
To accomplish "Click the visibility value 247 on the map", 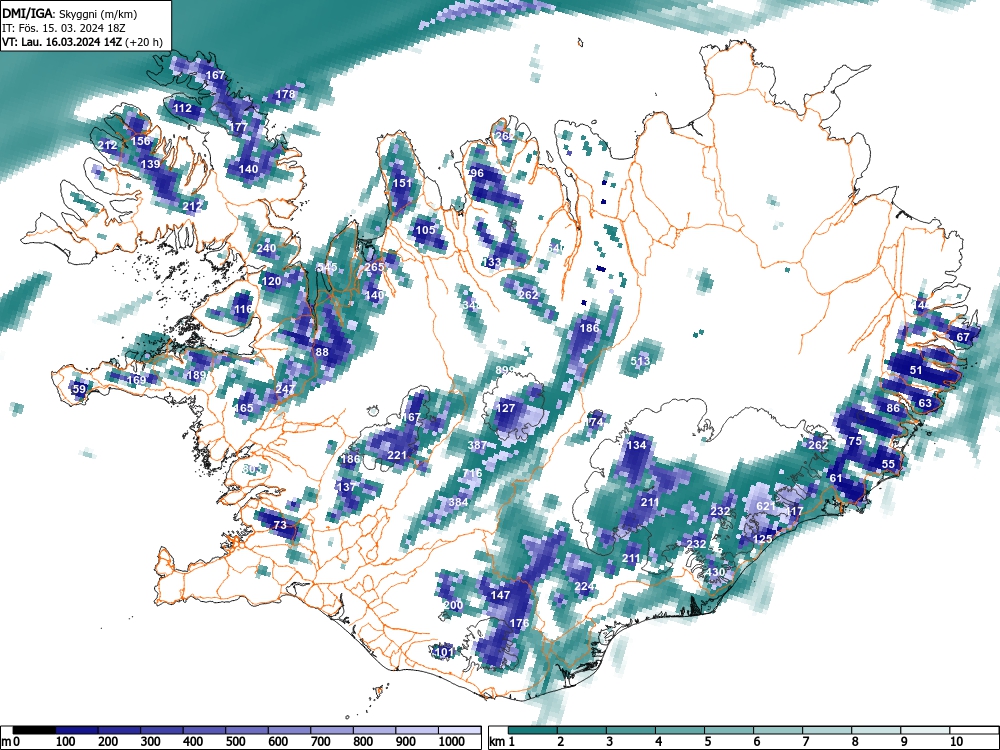I will [285, 388].
